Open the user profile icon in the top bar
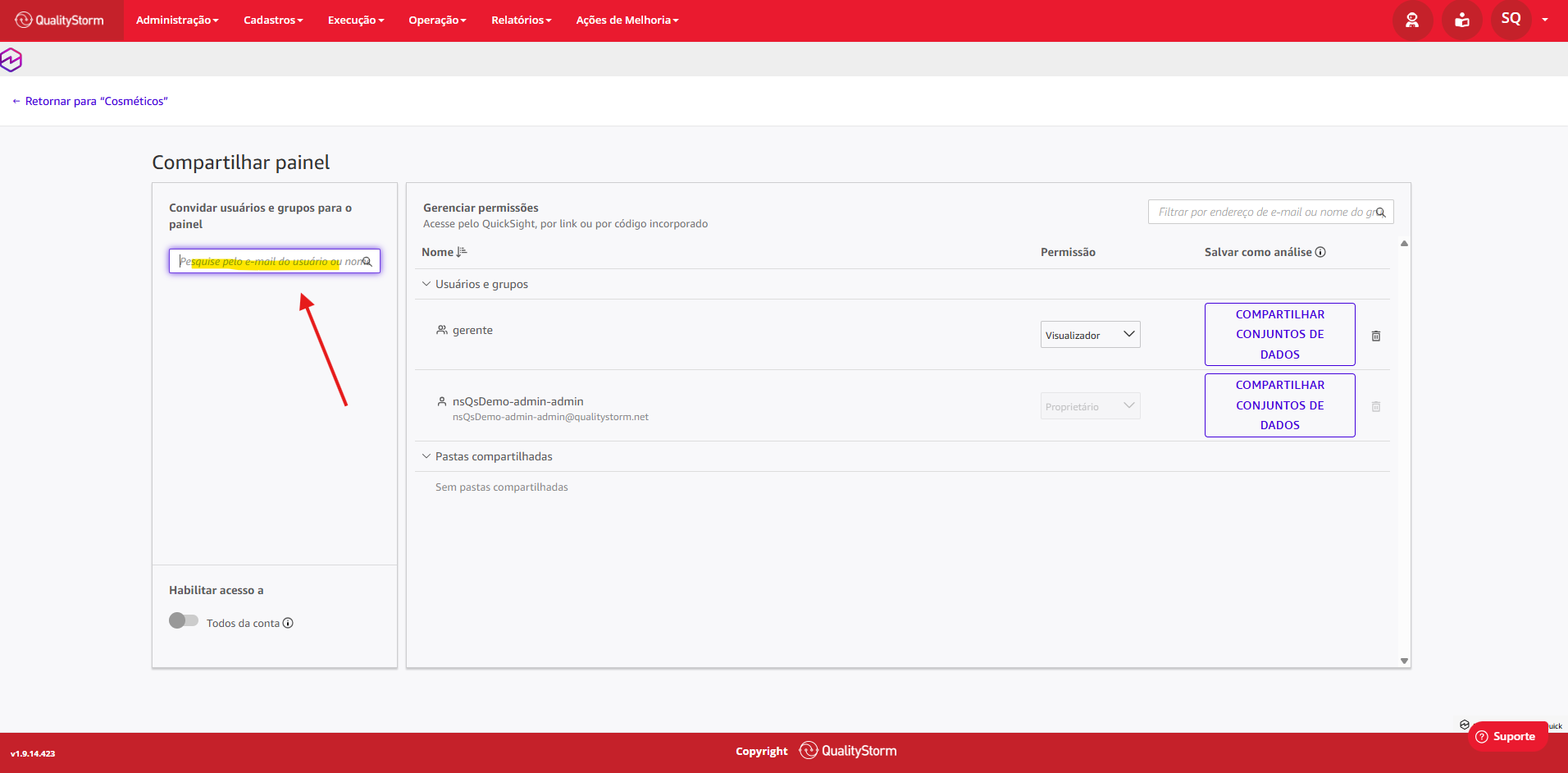 click(1412, 20)
